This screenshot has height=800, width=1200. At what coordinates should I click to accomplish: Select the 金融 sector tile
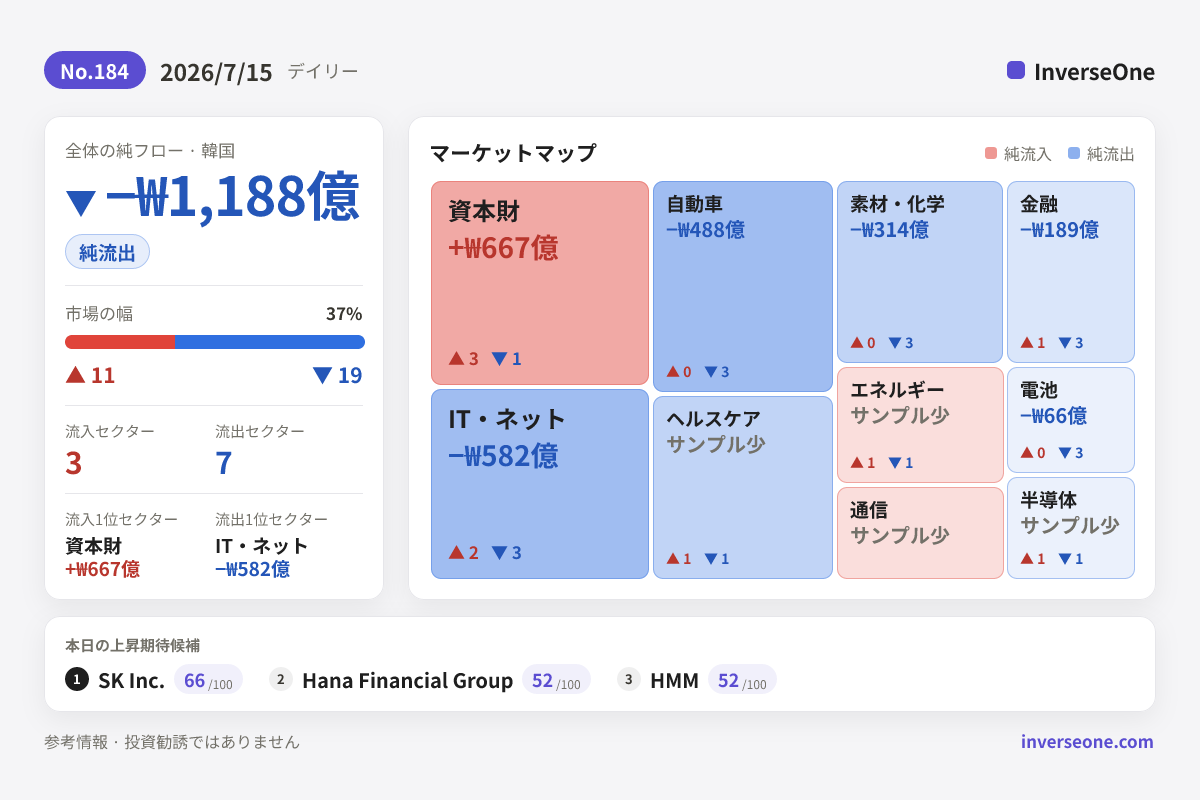[x=1071, y=272]
